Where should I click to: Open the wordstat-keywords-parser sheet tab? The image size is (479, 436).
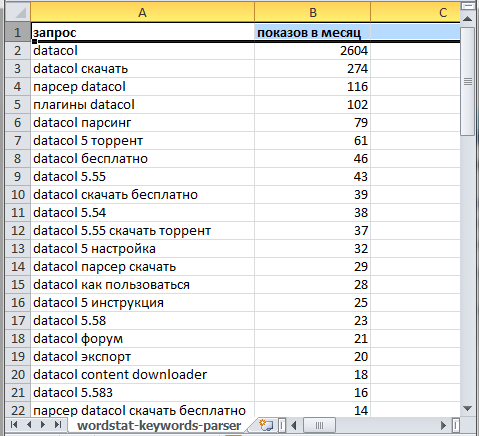pos(159,426)
